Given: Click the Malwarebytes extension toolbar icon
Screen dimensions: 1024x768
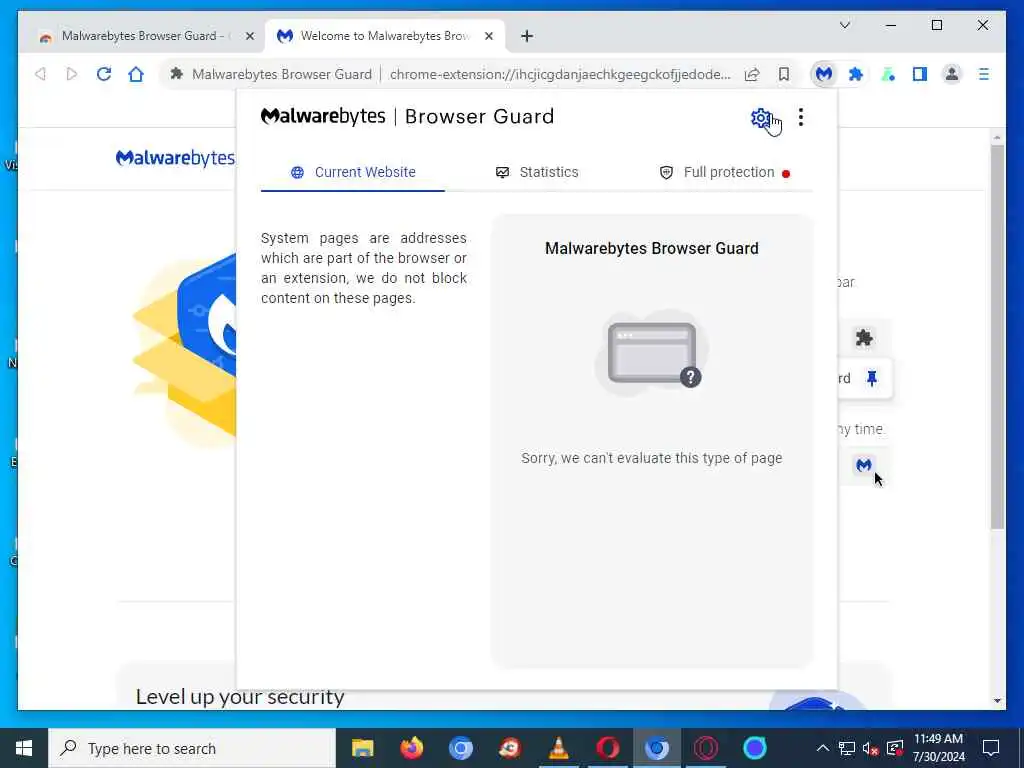Looking at the screenshot, I should (x=824, y=74).
